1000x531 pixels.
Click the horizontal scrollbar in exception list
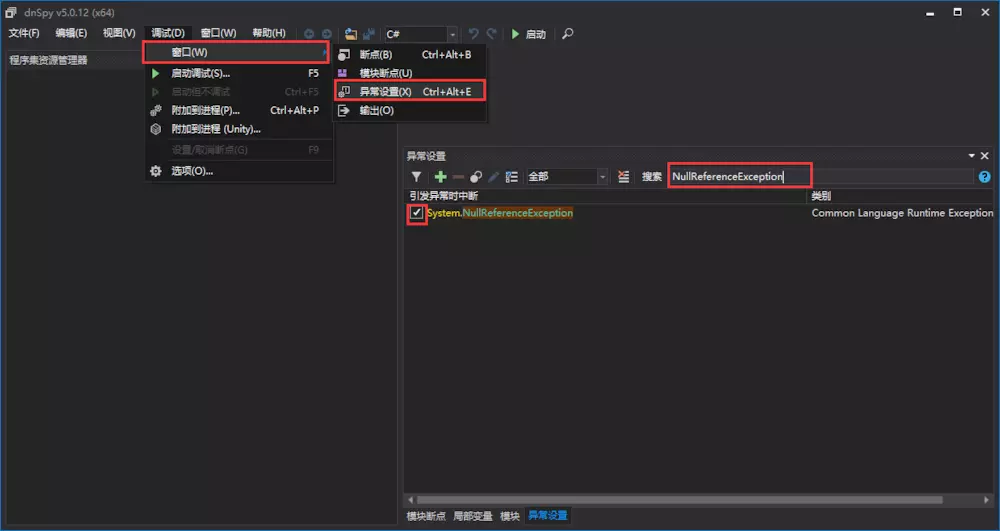coord(679,500)
